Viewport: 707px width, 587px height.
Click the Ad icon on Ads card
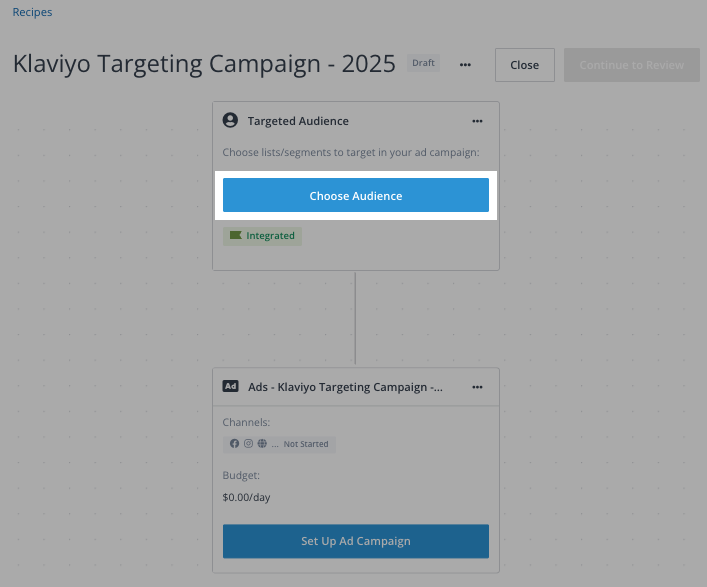[x=230, y=386]
